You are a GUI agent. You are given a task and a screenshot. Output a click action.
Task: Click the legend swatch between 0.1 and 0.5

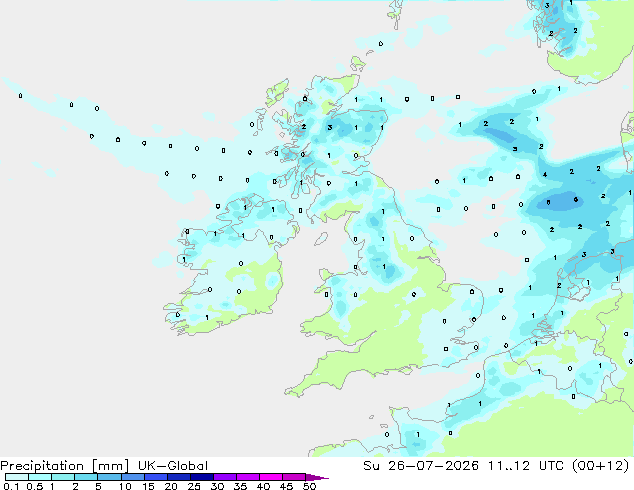(17, 477)
